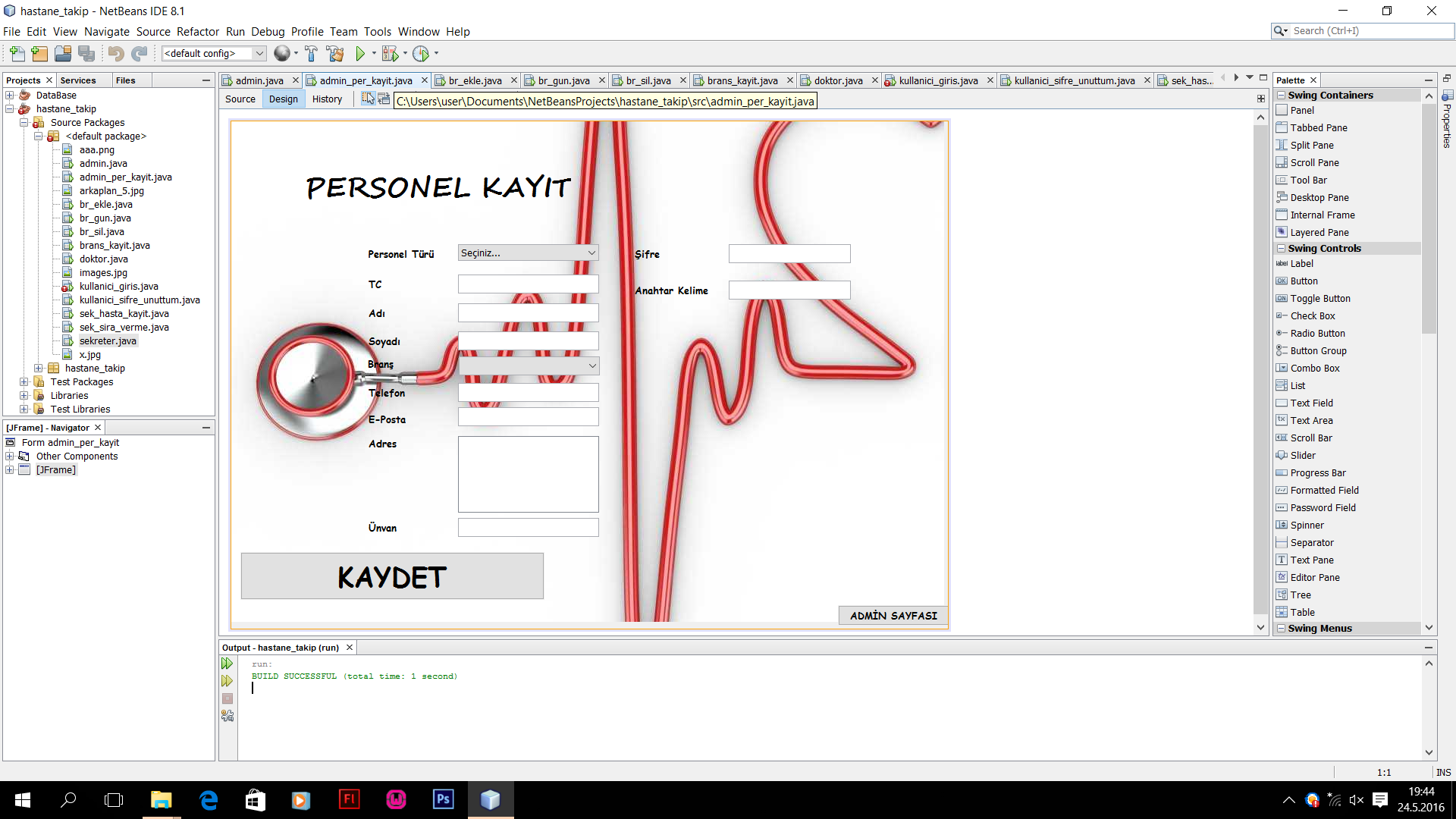
Task: Click the New Project toolbar icon
Action: tap(39, 54)
